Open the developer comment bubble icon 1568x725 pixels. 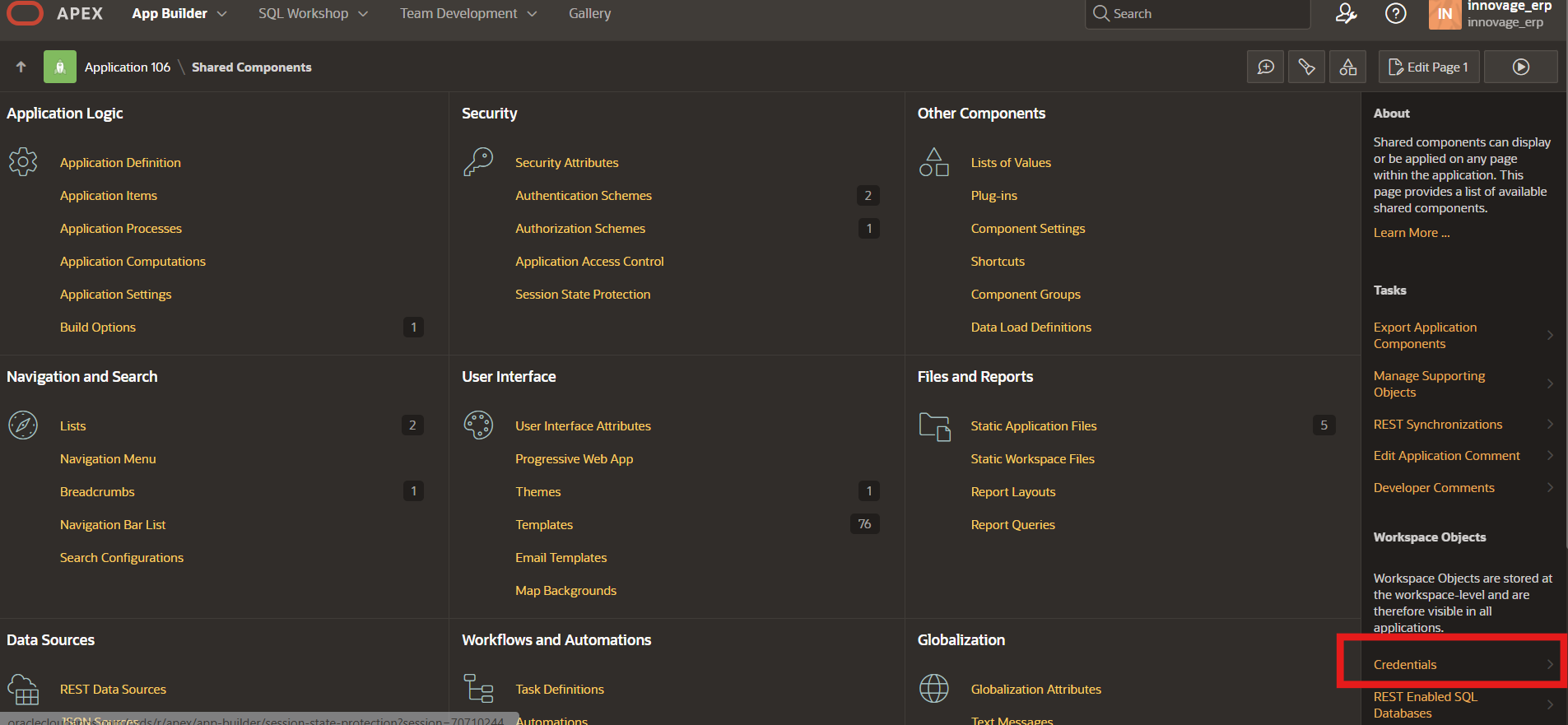coord(1266,67)
